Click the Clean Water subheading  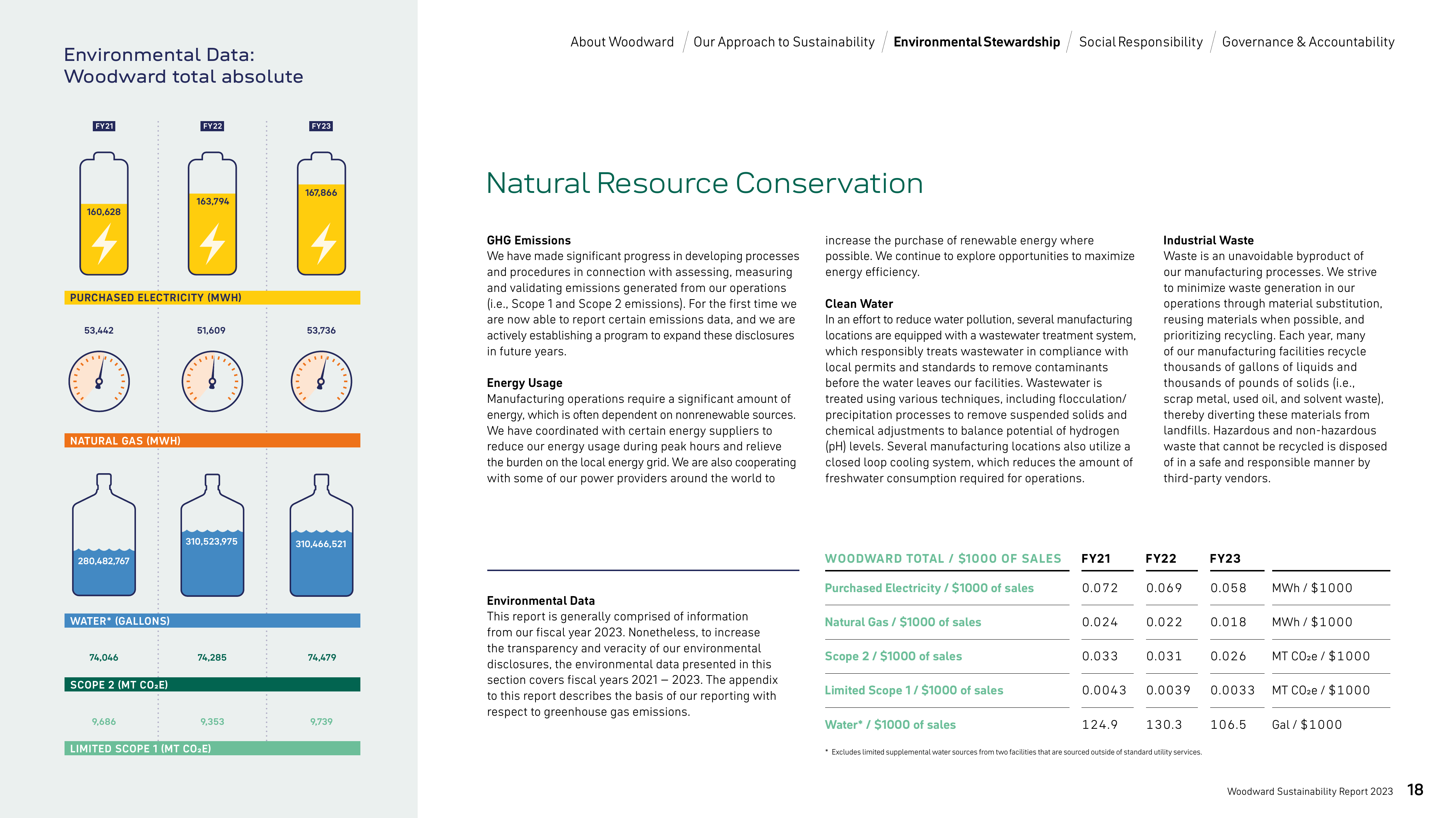tap(859, 303)
